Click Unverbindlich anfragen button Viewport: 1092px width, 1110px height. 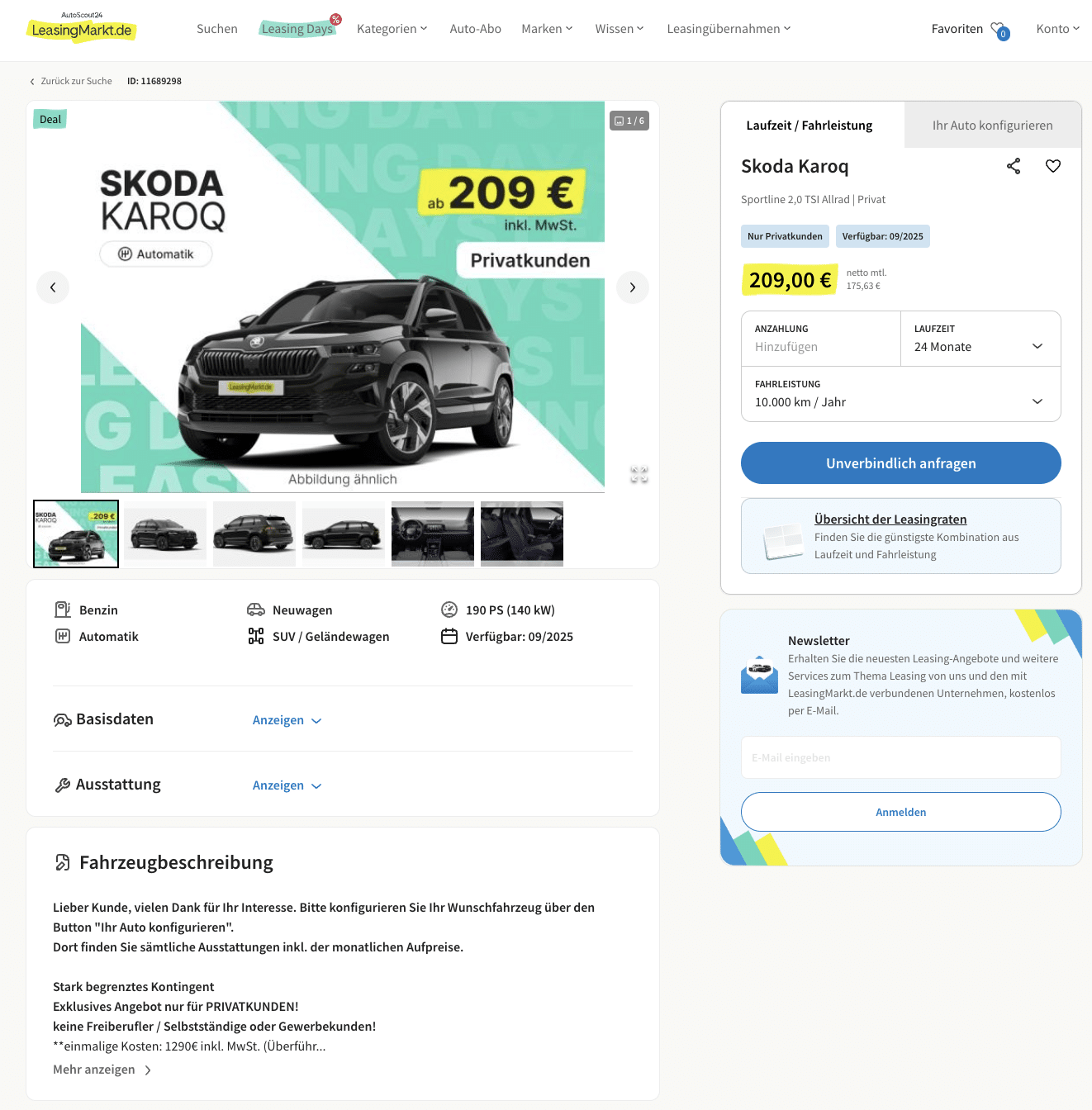901,463
